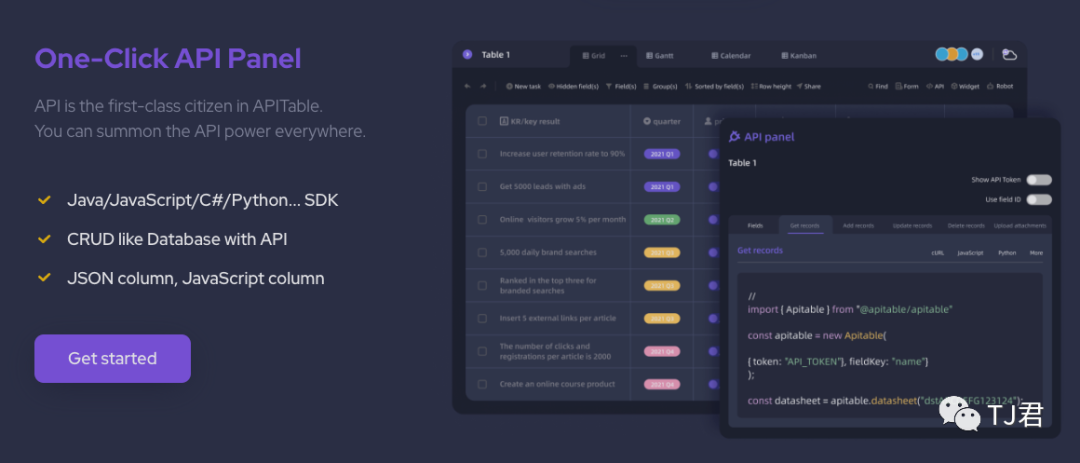Click the KR/key result column header
The height and width of the screenshot is (463, 1080).
pyautogui.click(x=529, y=121)
